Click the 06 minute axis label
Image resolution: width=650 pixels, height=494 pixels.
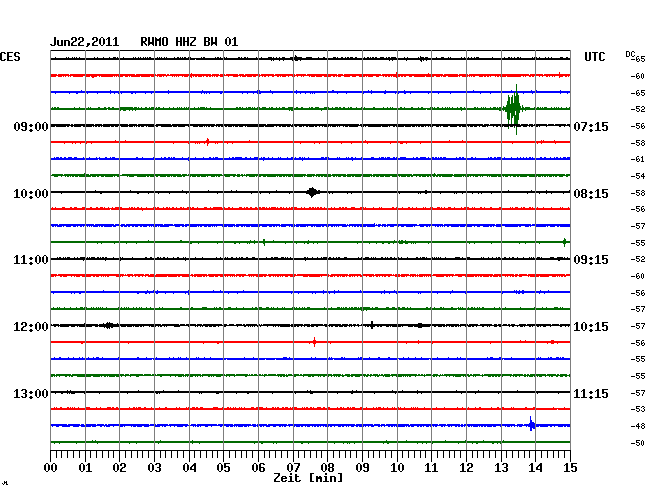258,468
